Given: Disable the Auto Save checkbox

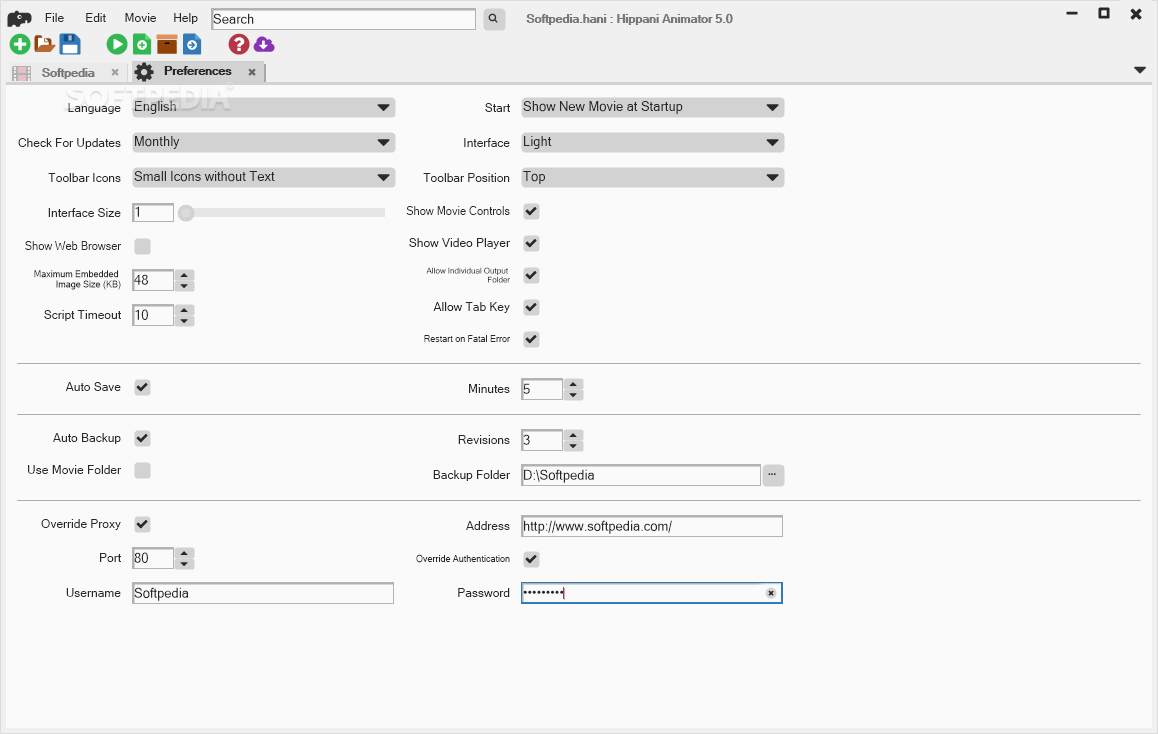Looking at the screenshot, I should (143, 387).
